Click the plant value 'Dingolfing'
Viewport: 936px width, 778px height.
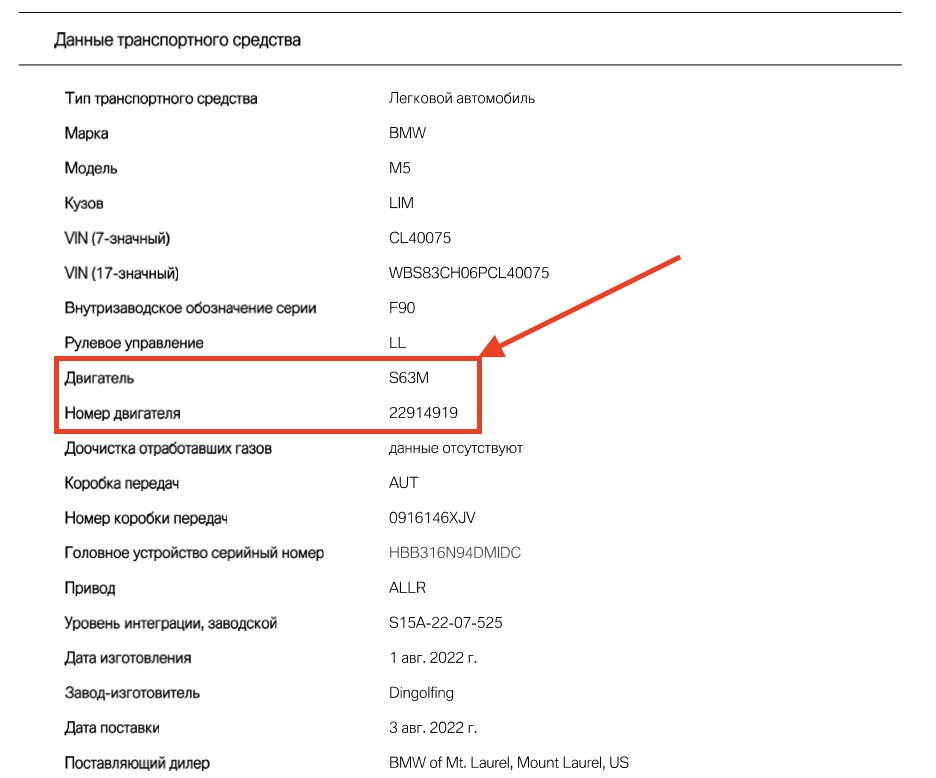[x=421, y=693]
